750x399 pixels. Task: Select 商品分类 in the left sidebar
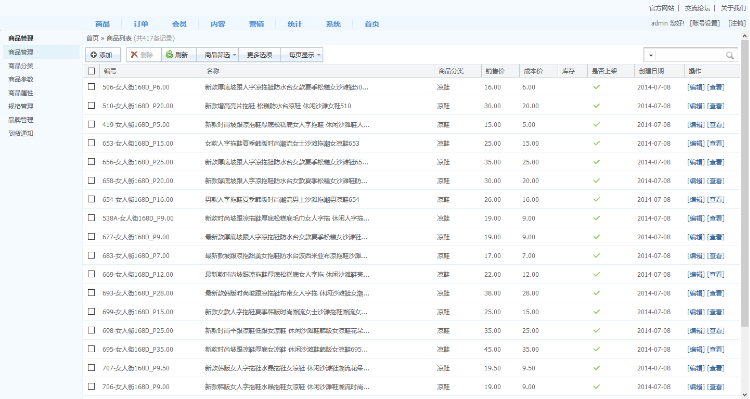(21, 66)
